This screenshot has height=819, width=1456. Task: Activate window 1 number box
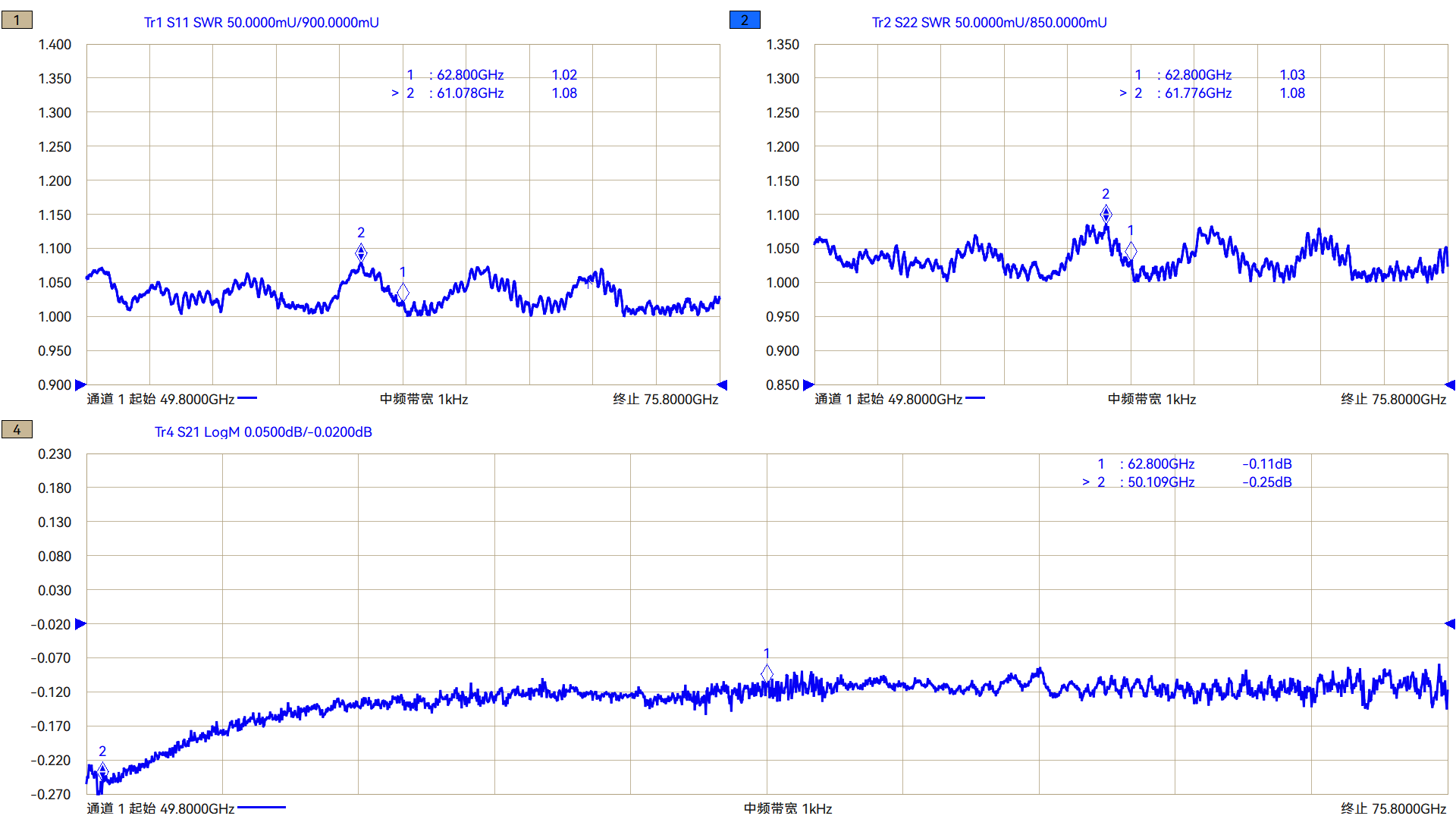[17, 20]
